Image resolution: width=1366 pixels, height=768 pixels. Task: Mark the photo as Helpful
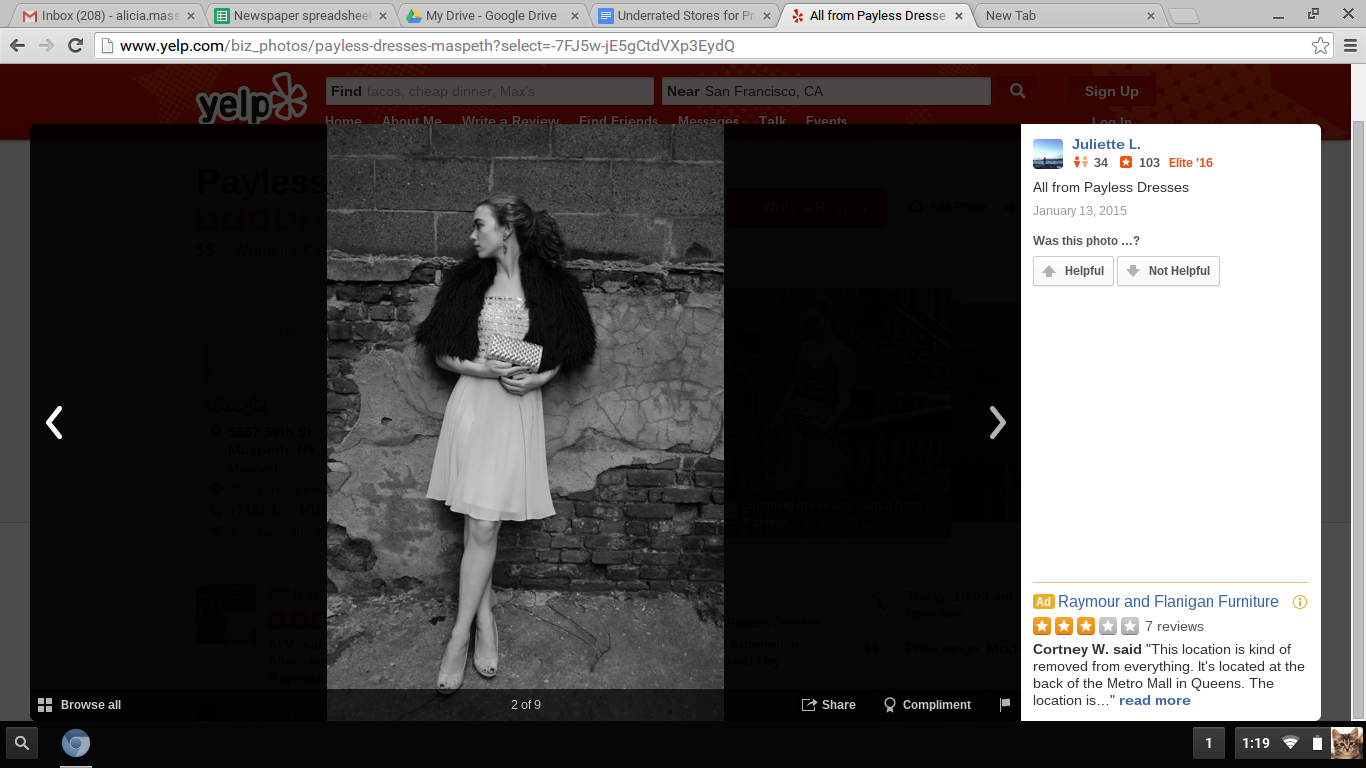pos(1073,271)
